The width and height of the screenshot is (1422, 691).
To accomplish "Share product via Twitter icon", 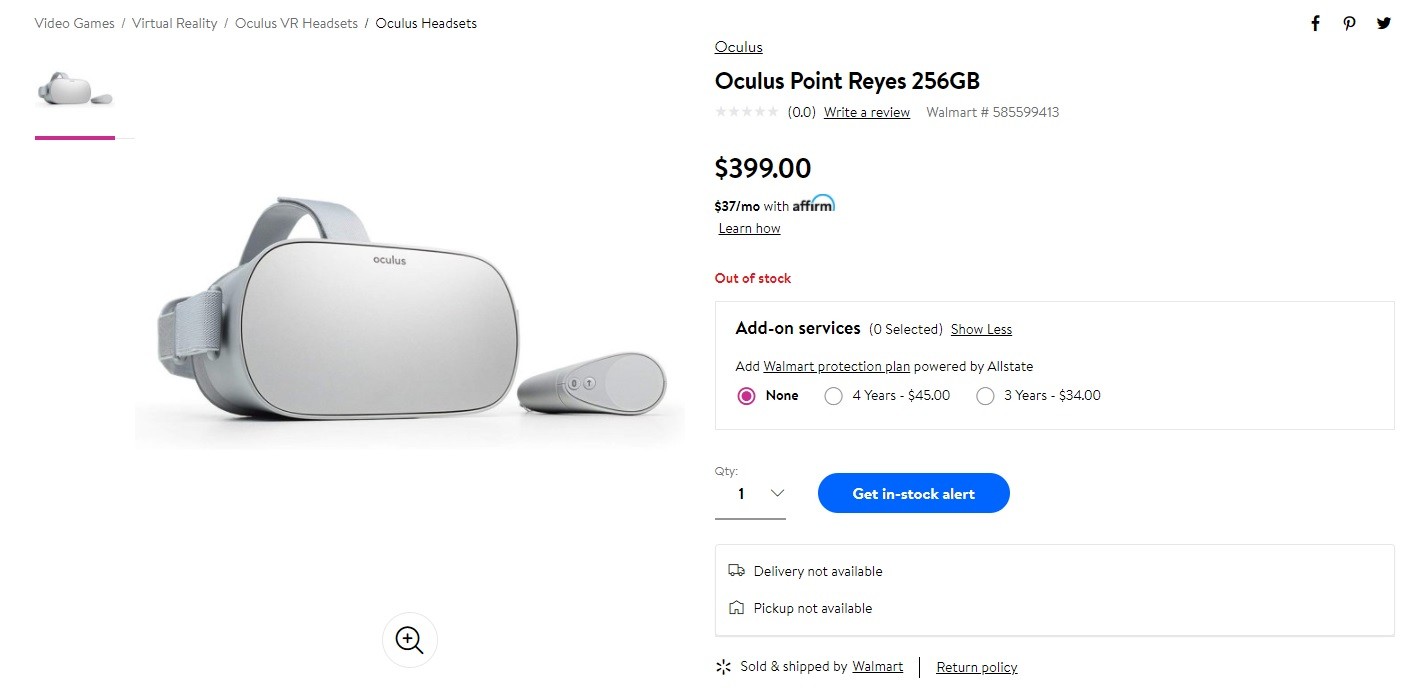I will tap(1384, 24).
